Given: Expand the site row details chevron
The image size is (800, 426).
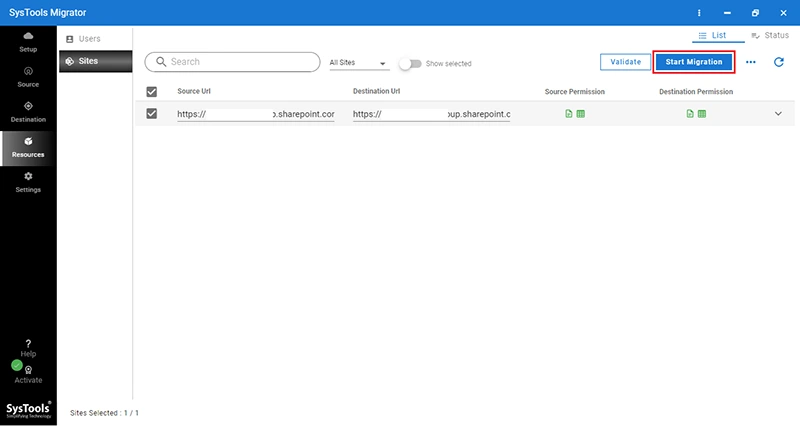Looking at the screenshot, I should (x=778, y=114).
